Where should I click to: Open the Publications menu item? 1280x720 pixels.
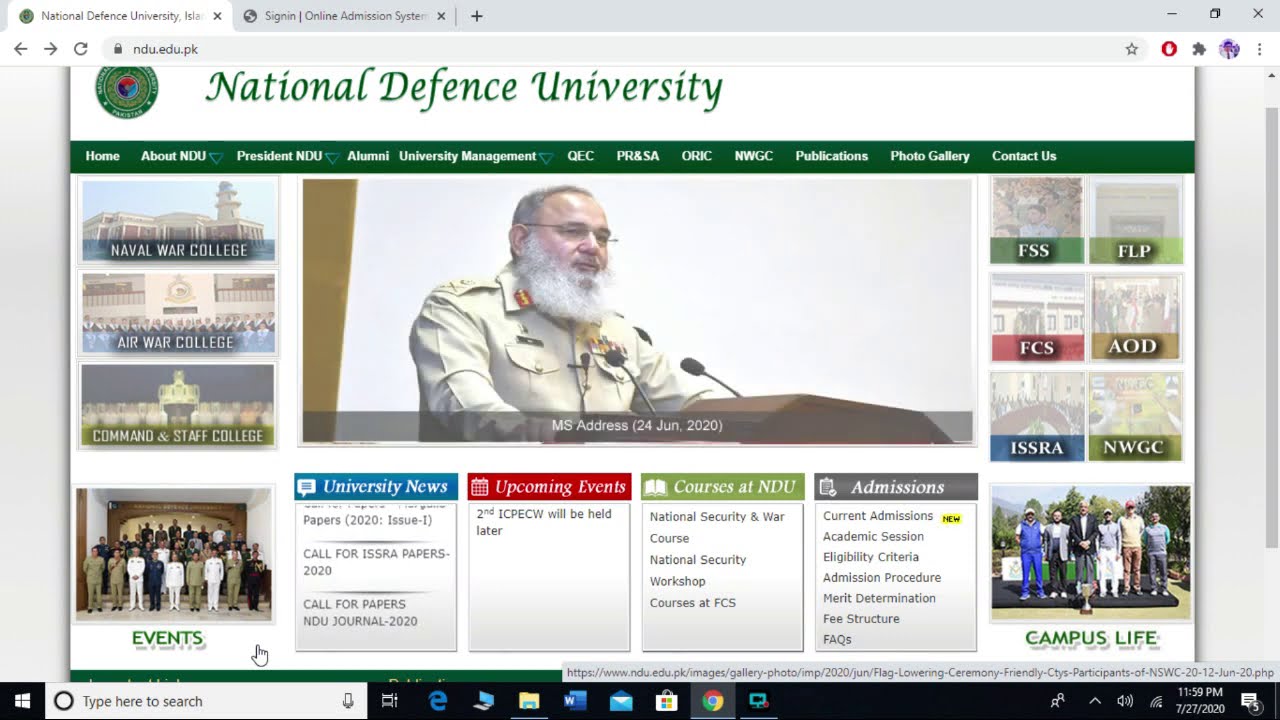(832, 156)
